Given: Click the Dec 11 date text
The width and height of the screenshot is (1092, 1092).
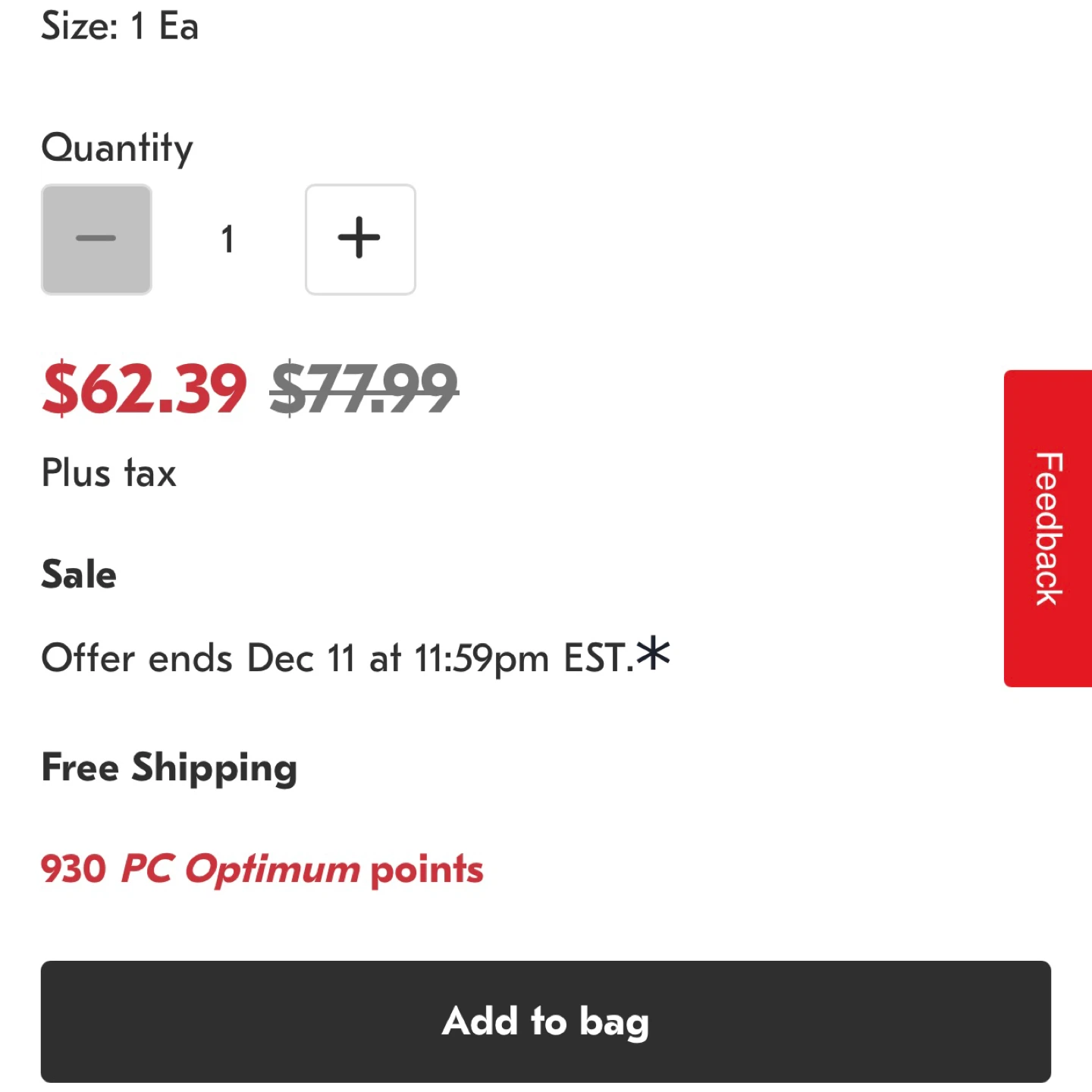Looking at the screenshot, I should (301, 657).
